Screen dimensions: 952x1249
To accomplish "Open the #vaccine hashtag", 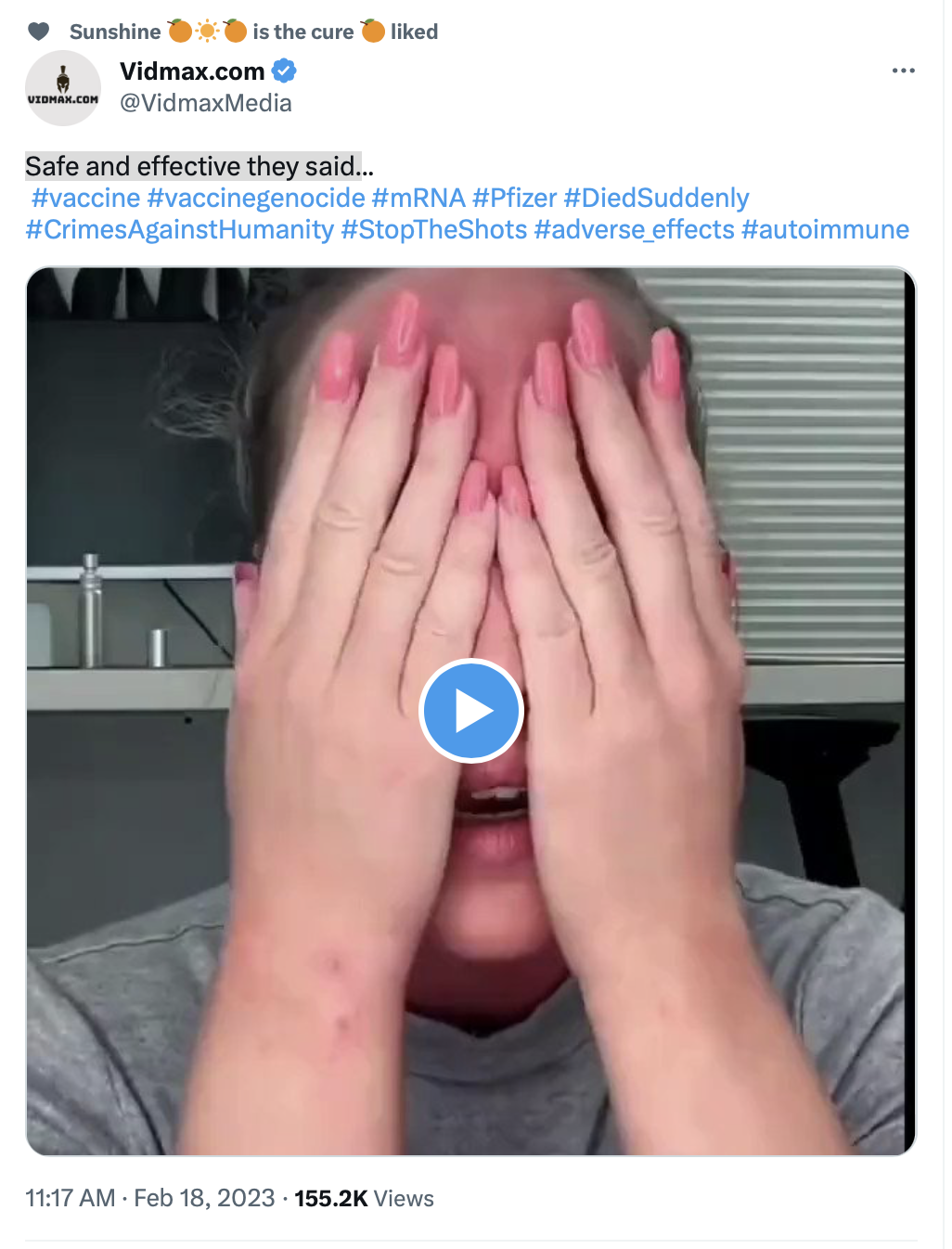I will pos(85,198).
